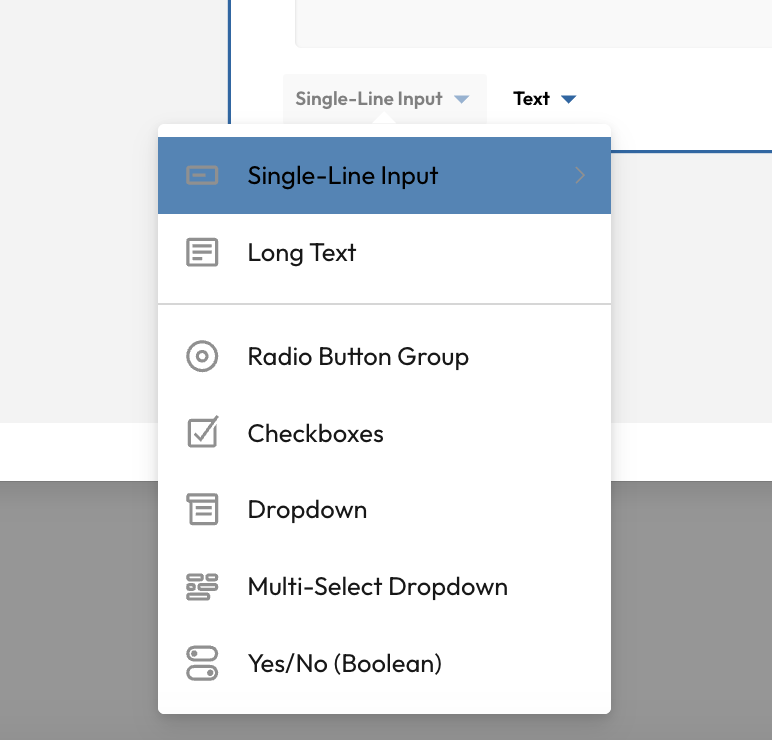Screen dimensions: 772x740
Task: Click the blue arrow next to Text
Action: coord(569,99)
